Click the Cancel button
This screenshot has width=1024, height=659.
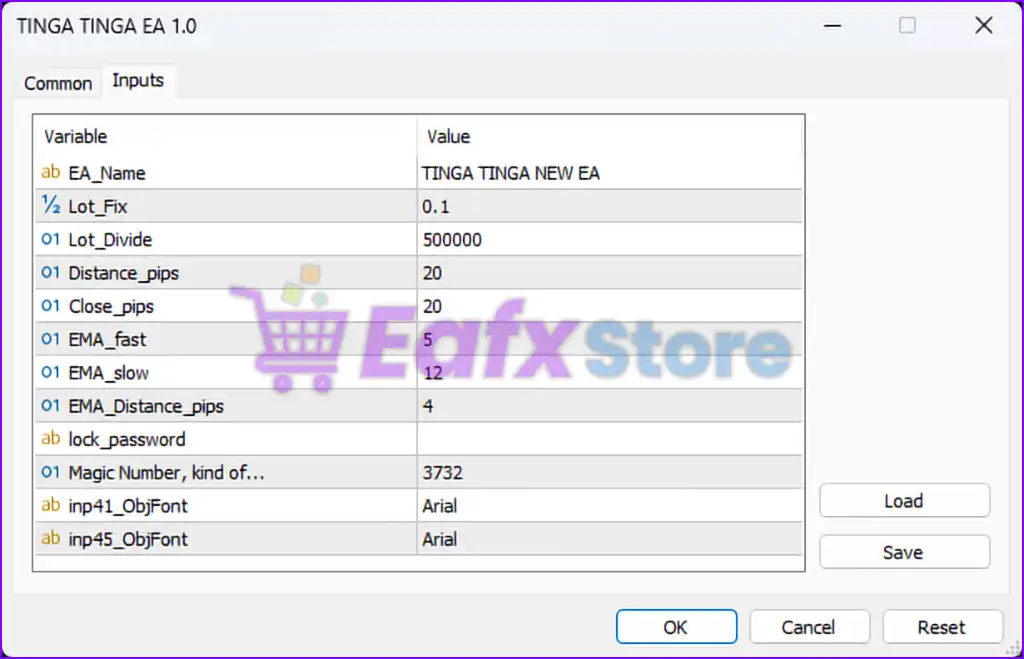click(808, 627)
